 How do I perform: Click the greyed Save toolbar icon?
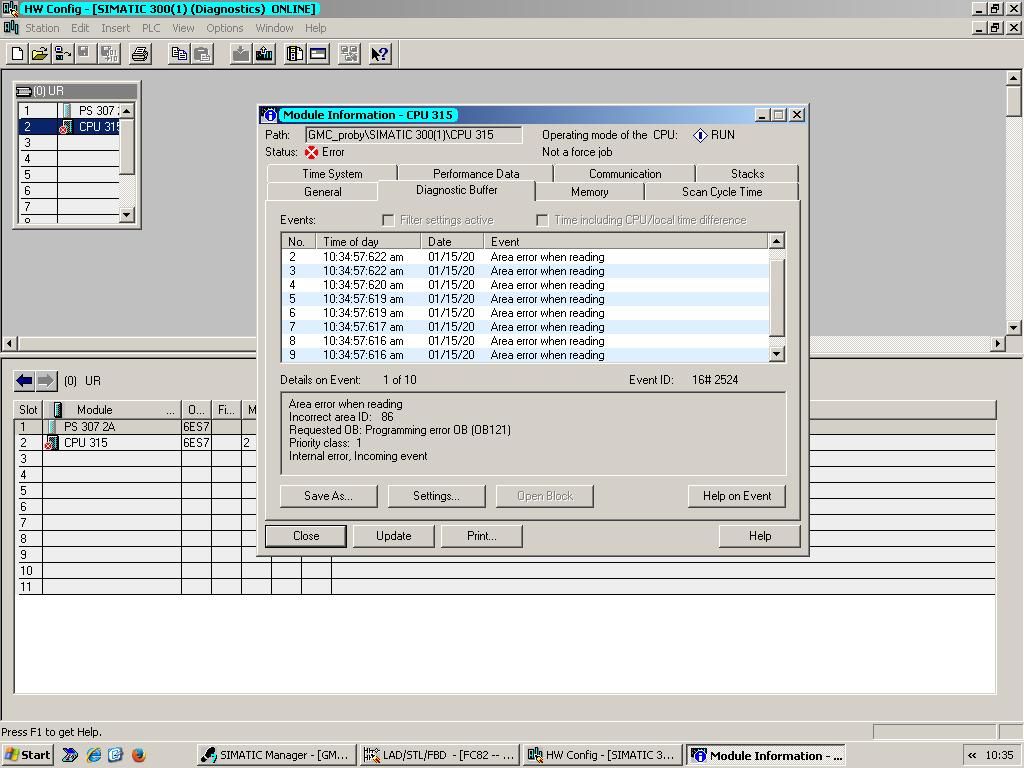[x=84, y=54]
